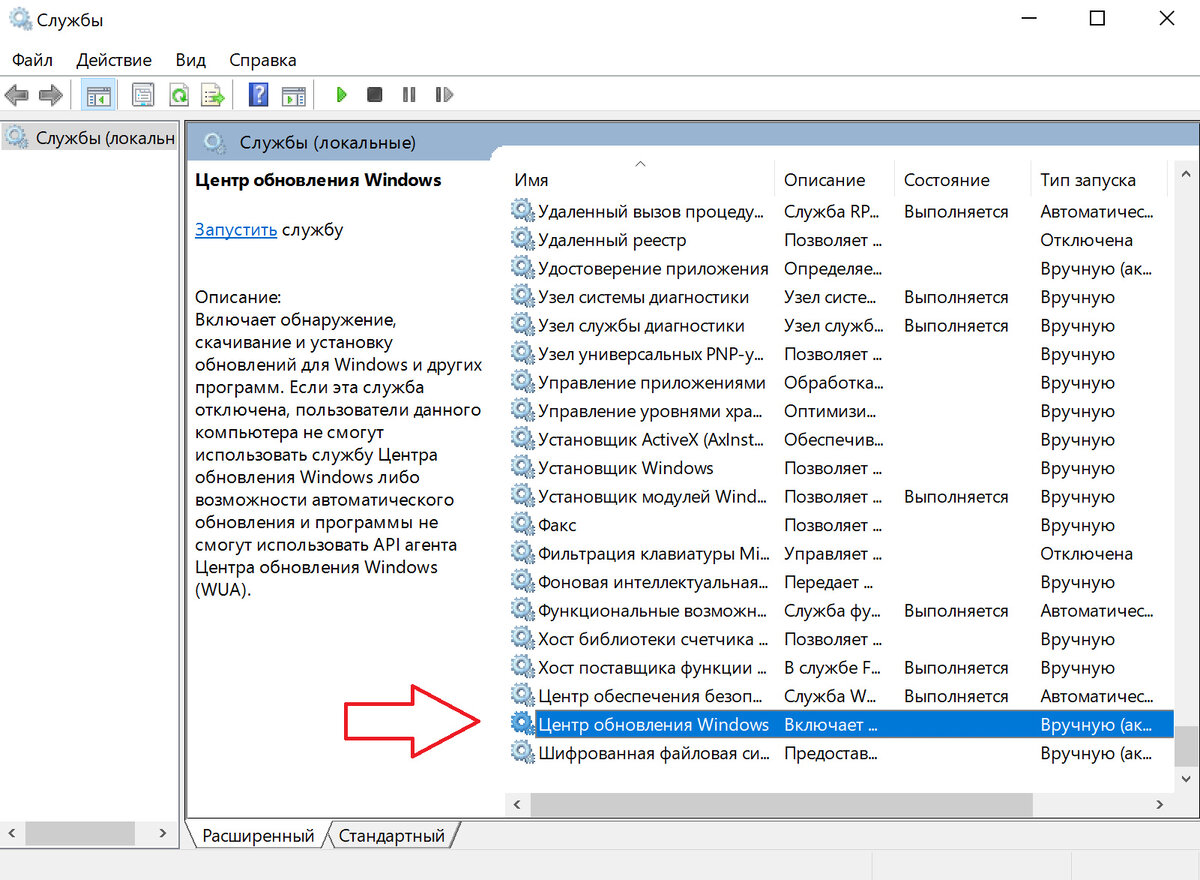Select Функциональные возможн... service
This screenshot has height=880, width=1200.
coord(653,610)
